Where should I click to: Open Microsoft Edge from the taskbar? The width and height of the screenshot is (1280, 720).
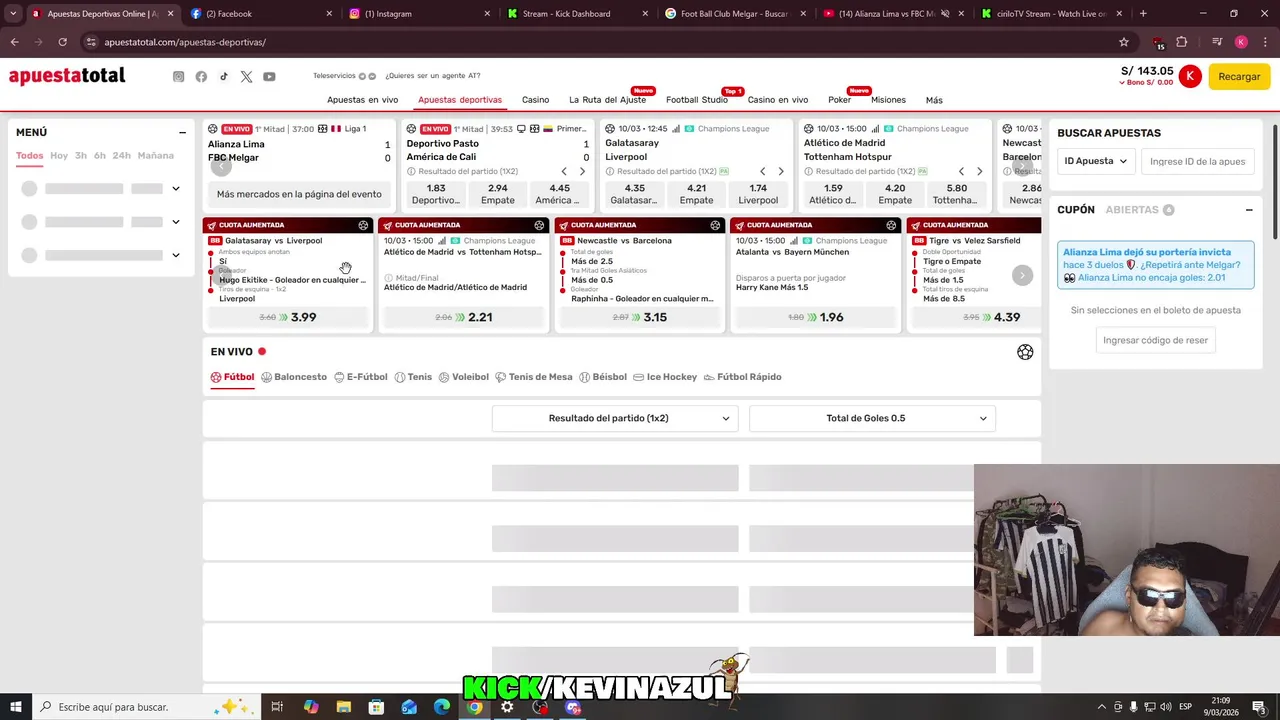click(442, 707)
